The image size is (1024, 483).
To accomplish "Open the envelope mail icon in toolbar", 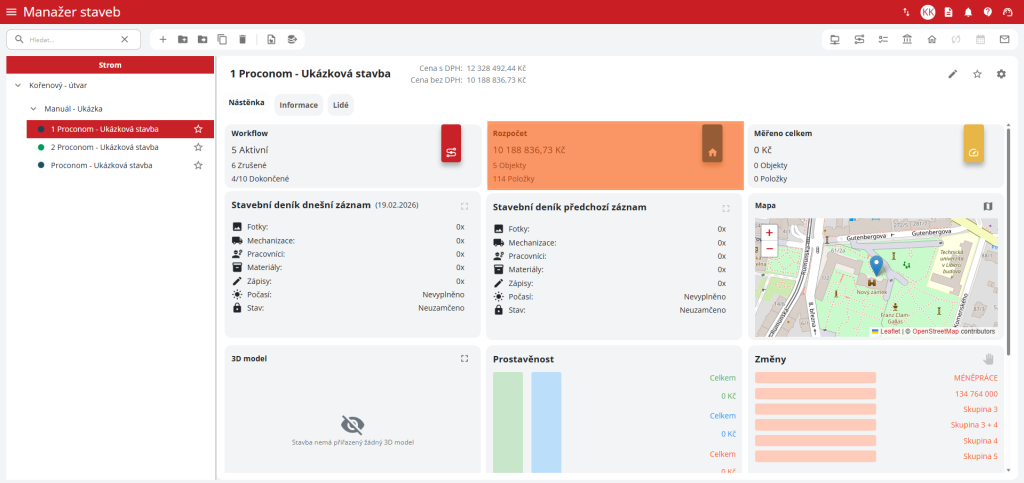I will click(x=1004, y=39).
